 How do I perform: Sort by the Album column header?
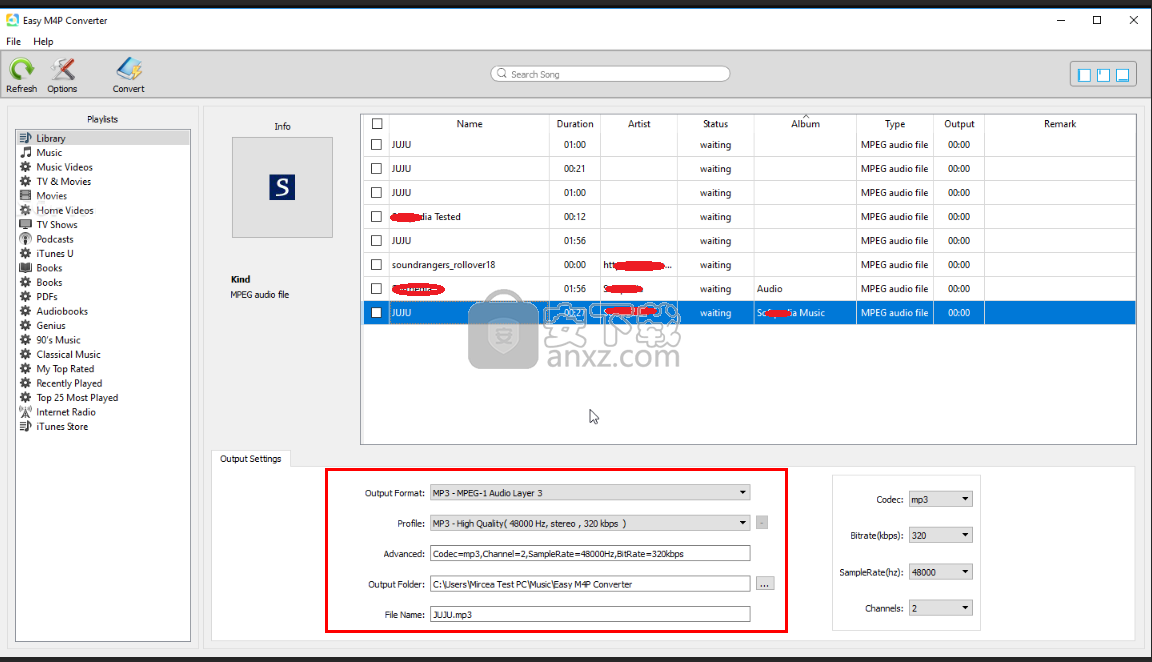(x=805, y=123)
